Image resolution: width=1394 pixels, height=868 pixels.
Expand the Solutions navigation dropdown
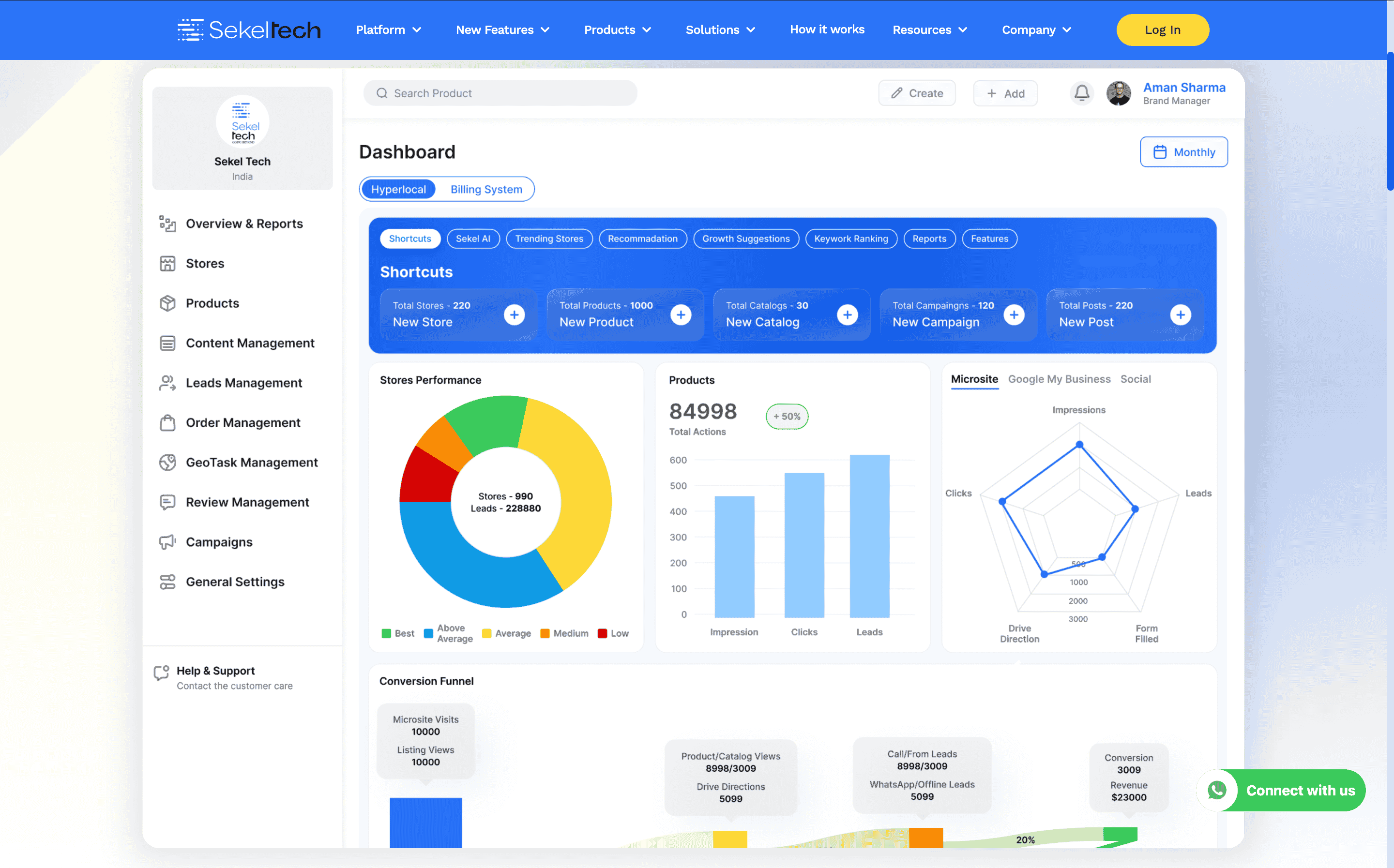[720, 30]
